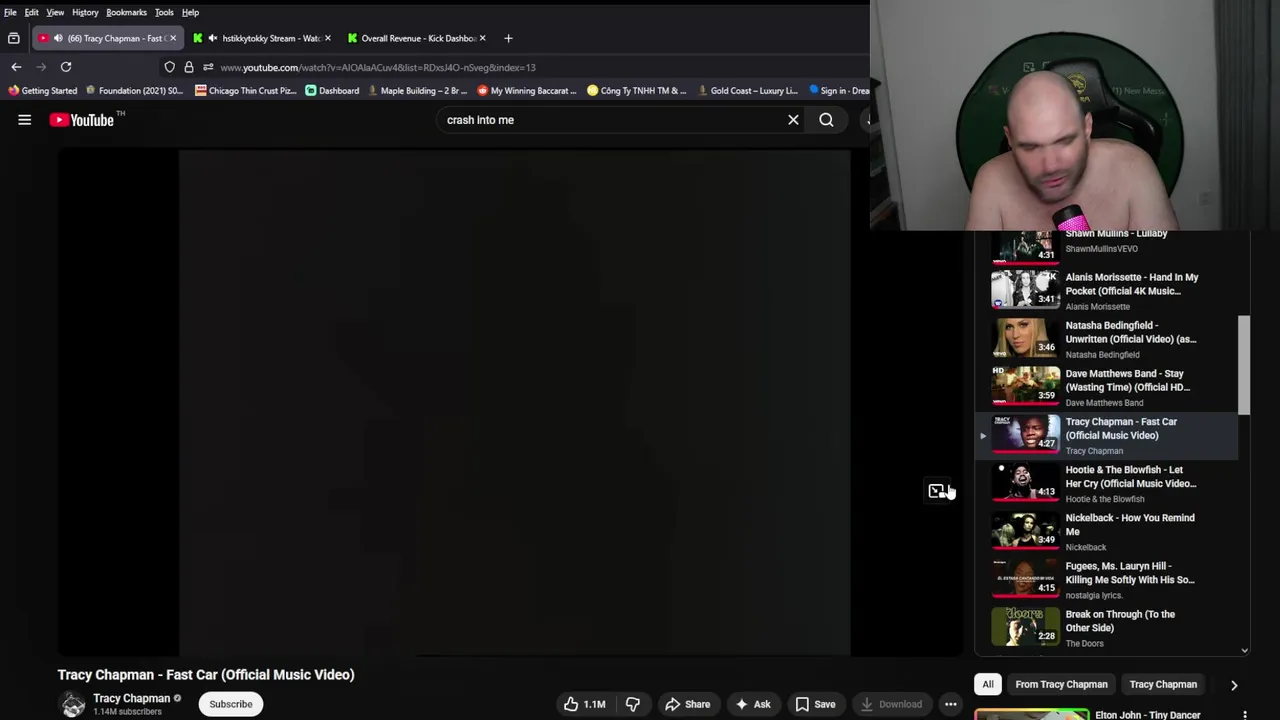Open the Công Ty TNHH TM bookmark
This screenshot has height=720, width=1280.
tap(636, 90)
